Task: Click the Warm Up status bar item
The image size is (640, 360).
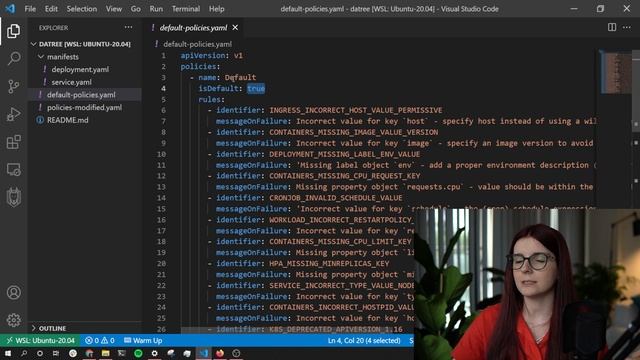Action: click(143, 340)
